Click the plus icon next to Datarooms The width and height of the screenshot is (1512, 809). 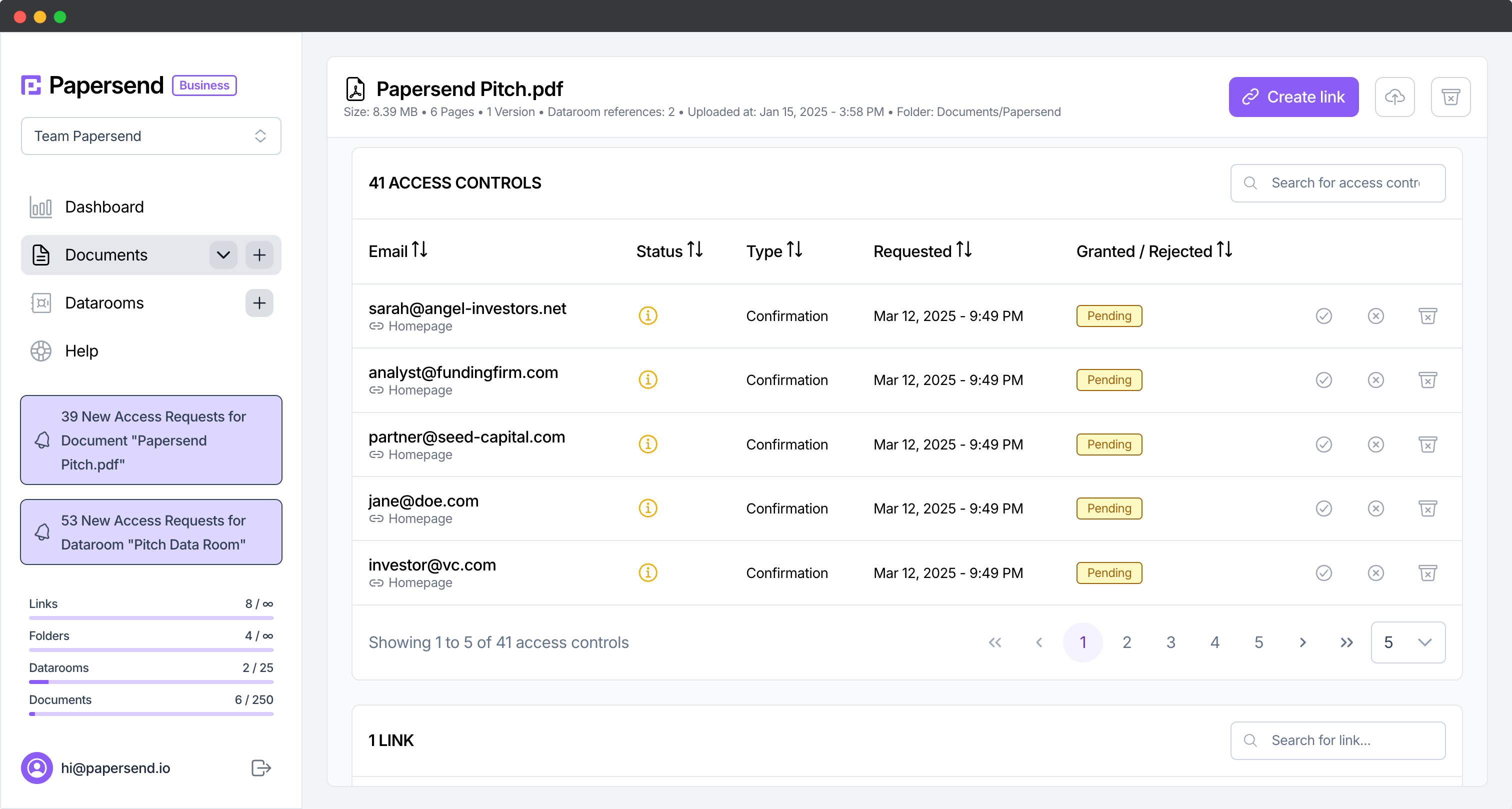pyautogui.click(x=259, y=303)
